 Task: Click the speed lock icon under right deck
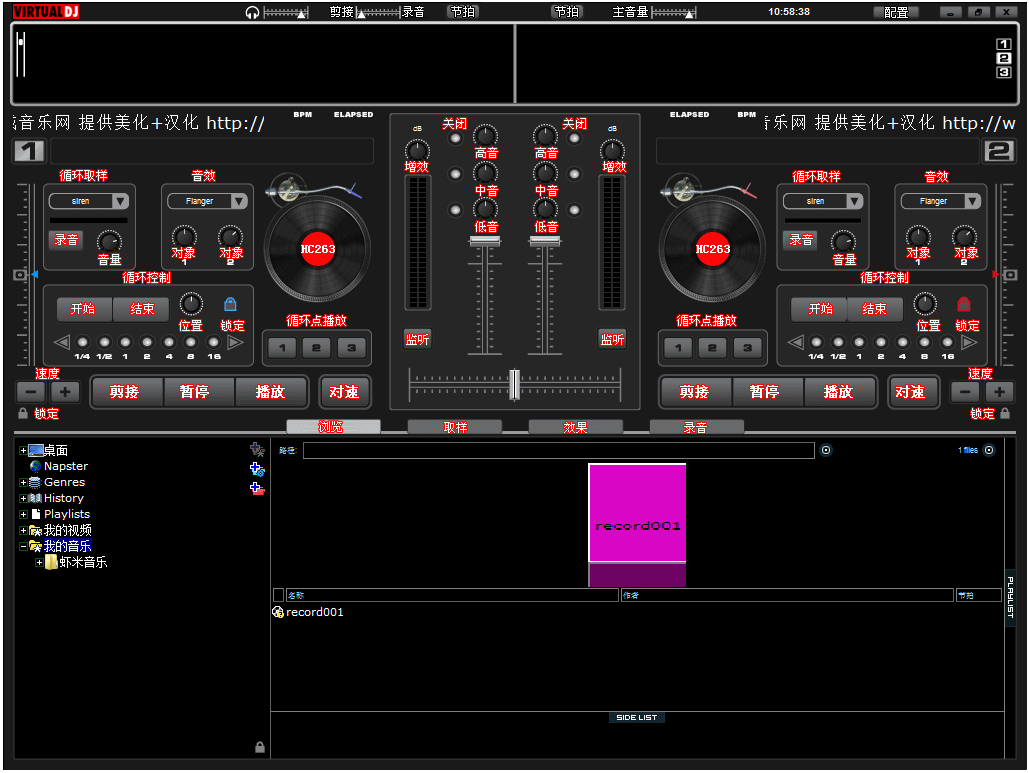1005,413
